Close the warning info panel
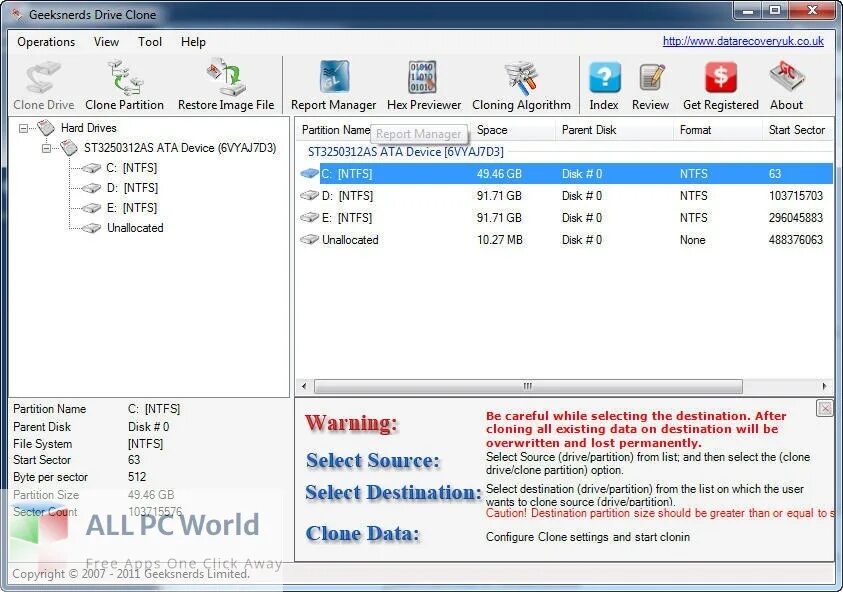843x592 pixels. point(825,408)
